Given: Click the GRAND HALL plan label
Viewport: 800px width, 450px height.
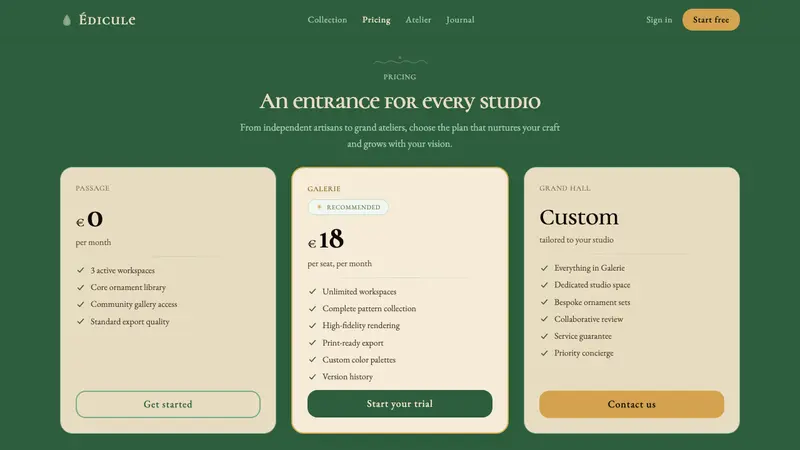Looking at the screenshot, I should 565,188.
